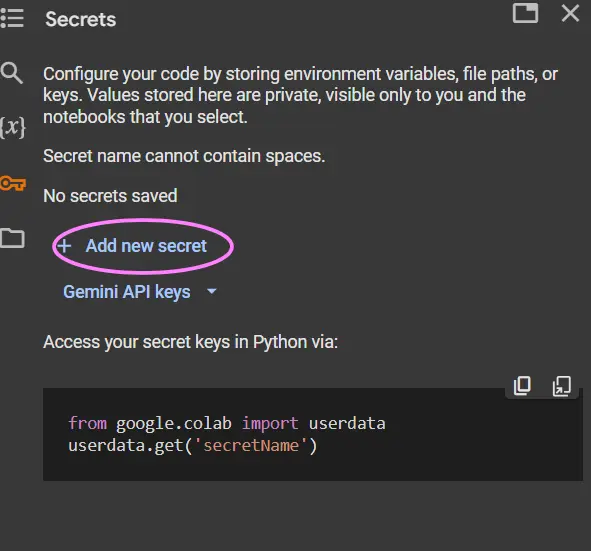591x551 pixels.
Task: Click the Secret name cannot contain spaces note
Action: (184, 156)
